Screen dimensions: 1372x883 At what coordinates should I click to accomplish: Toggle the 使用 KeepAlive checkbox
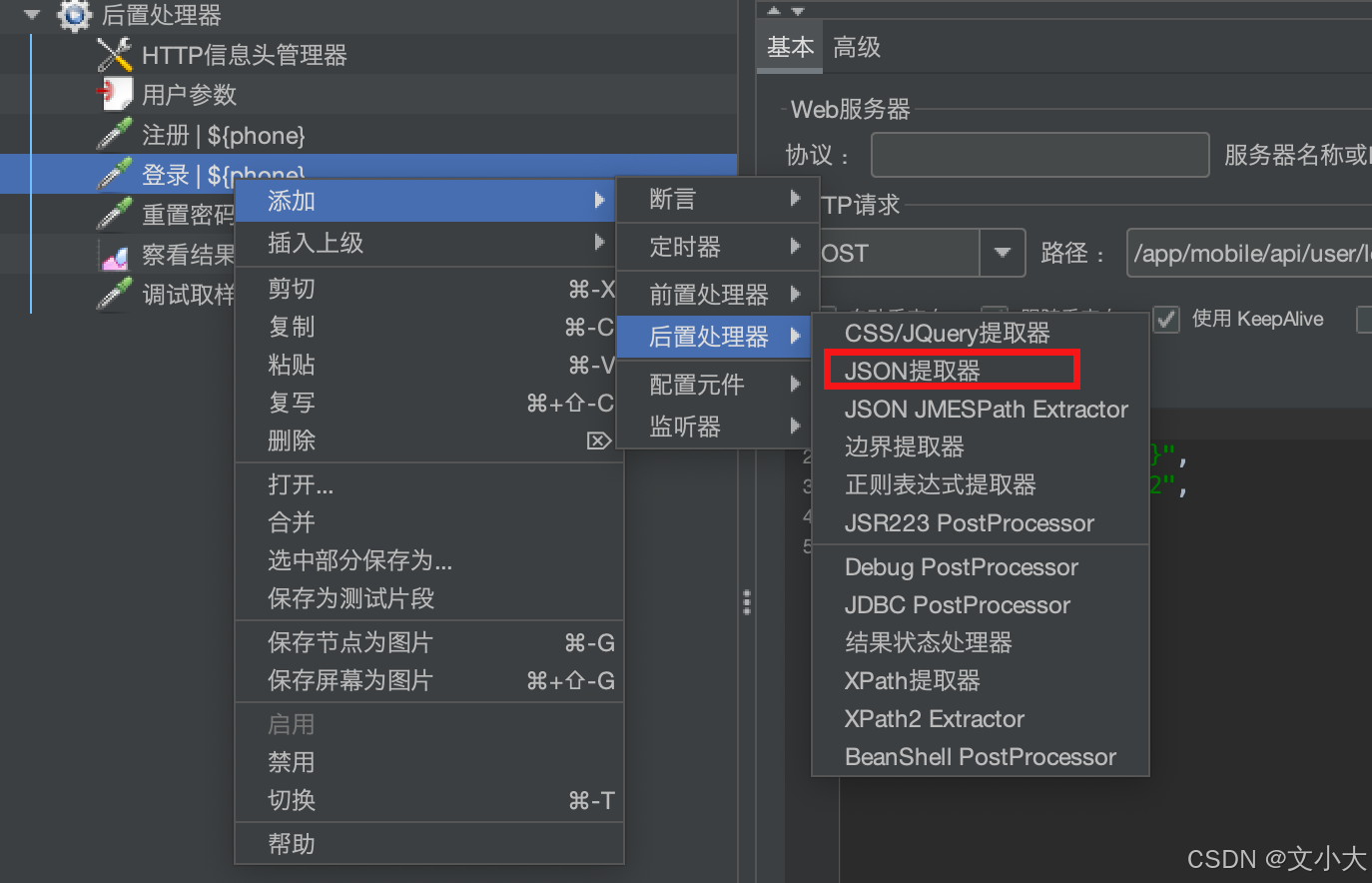point(1166,319)
